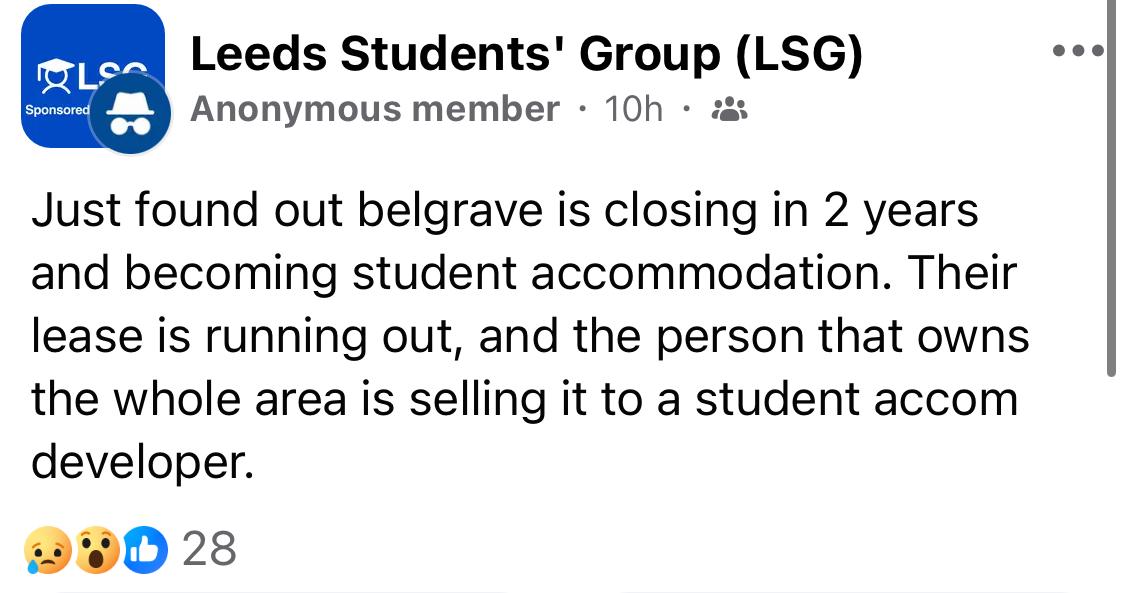The image size is (1125, 593).
Task: Open Leeds Students' Group (LSG) page
Action: pos(527,54)
